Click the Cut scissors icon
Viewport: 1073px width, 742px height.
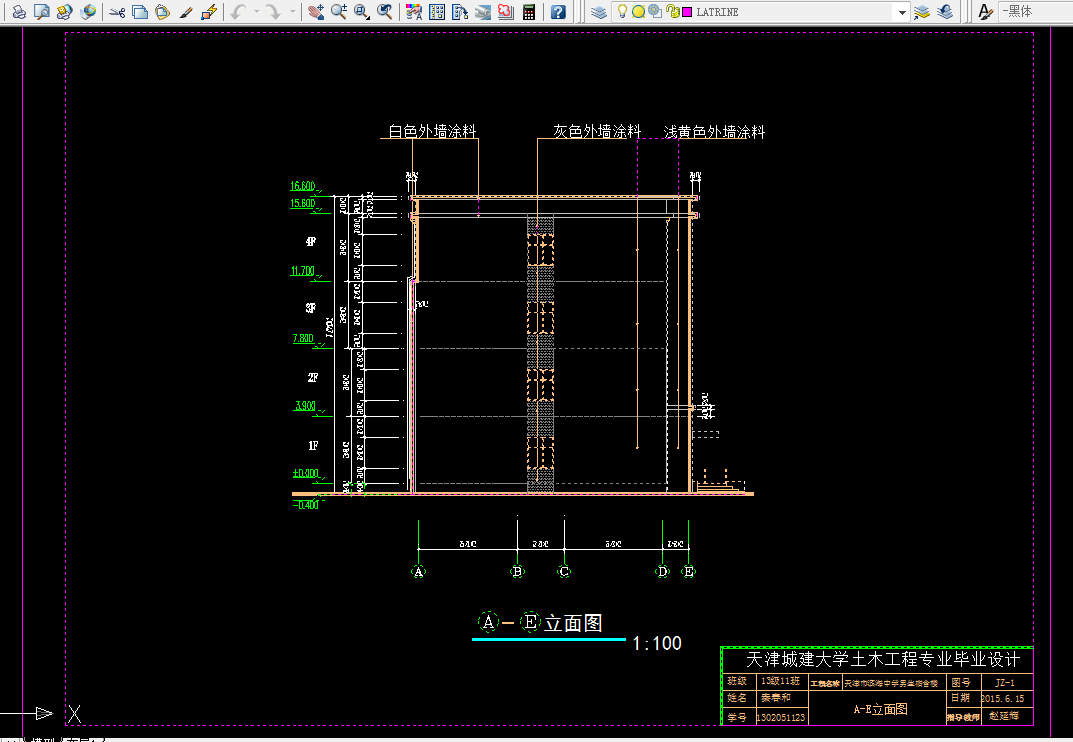(117, 12)
